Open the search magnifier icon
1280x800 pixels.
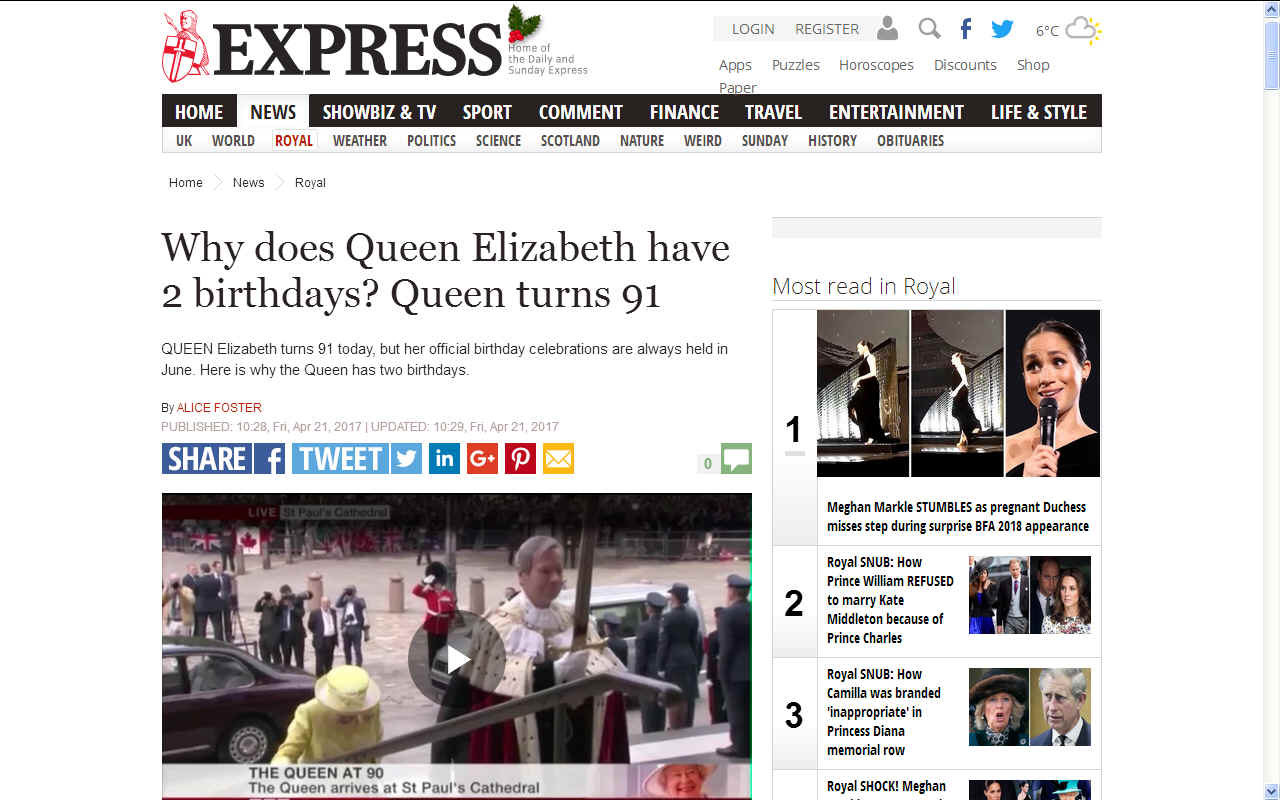[x=929, y=29]
